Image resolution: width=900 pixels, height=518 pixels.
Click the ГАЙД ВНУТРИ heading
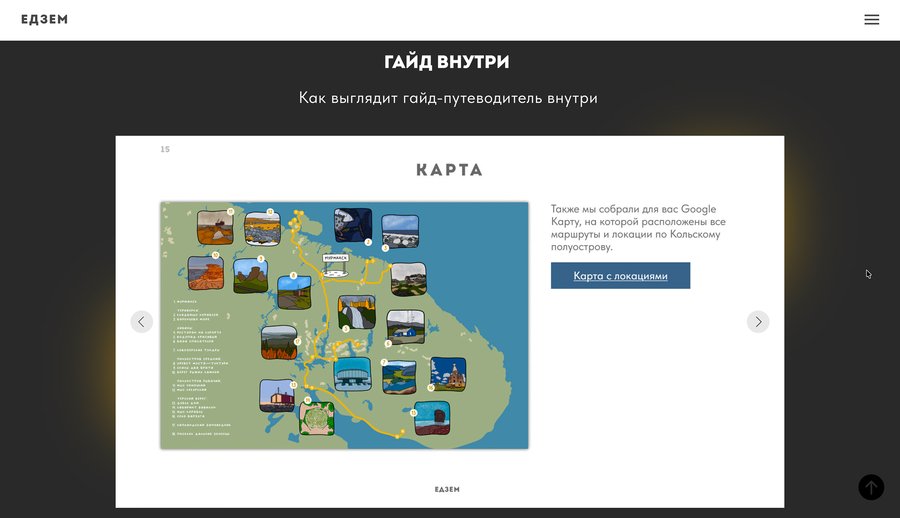click(447, 61)
